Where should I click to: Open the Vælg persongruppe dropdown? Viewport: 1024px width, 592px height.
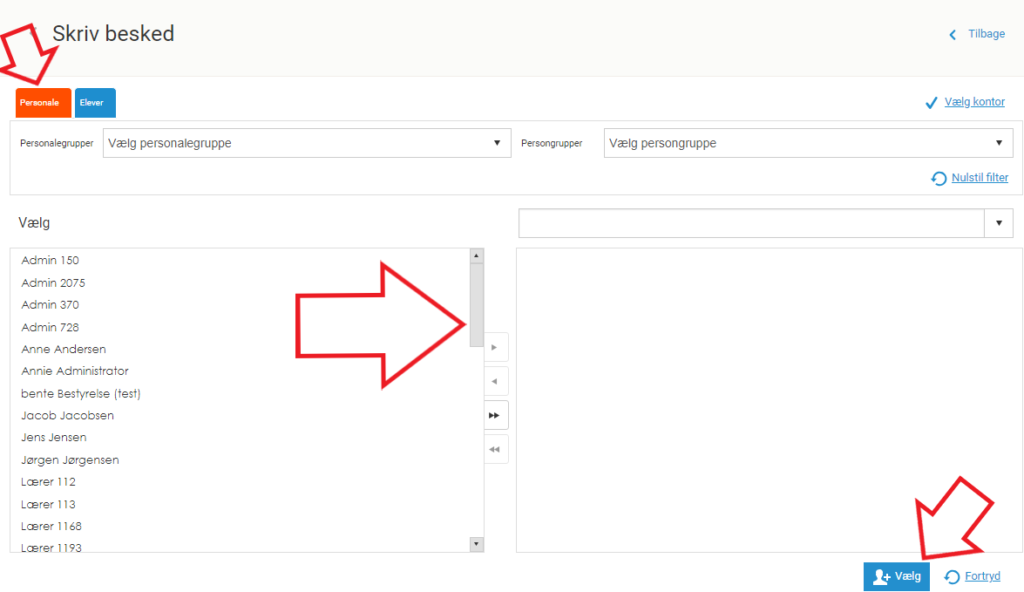808,143
